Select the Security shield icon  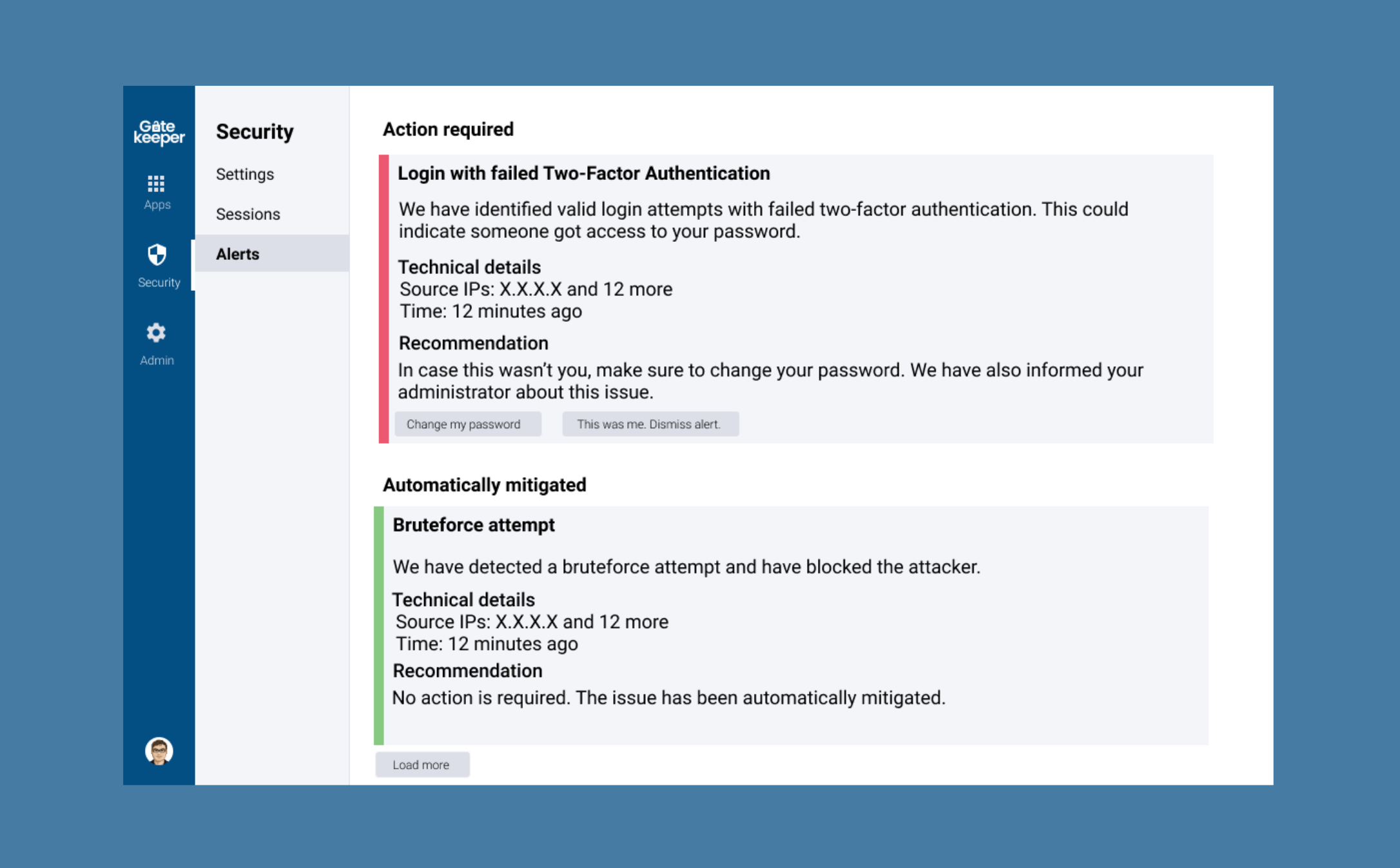(157, 255)
